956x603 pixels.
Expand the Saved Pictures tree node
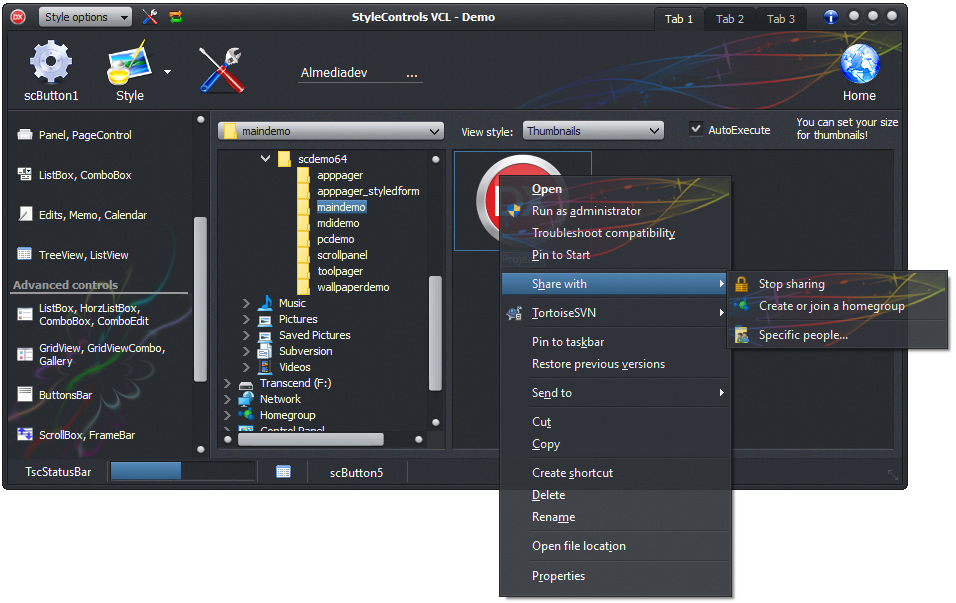click(x=246, y=335)
